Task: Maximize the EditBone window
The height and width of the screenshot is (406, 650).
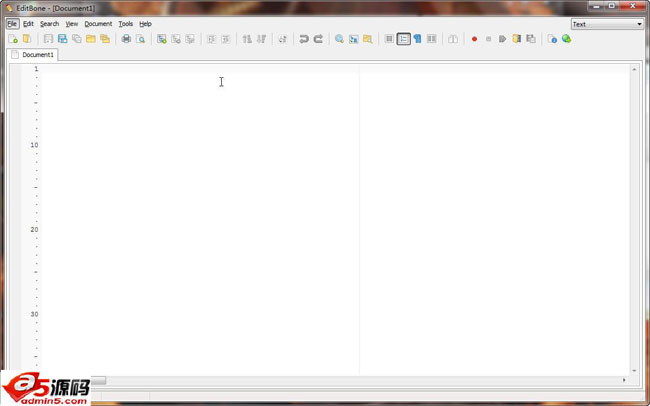Action: click(x=612, y=6)
